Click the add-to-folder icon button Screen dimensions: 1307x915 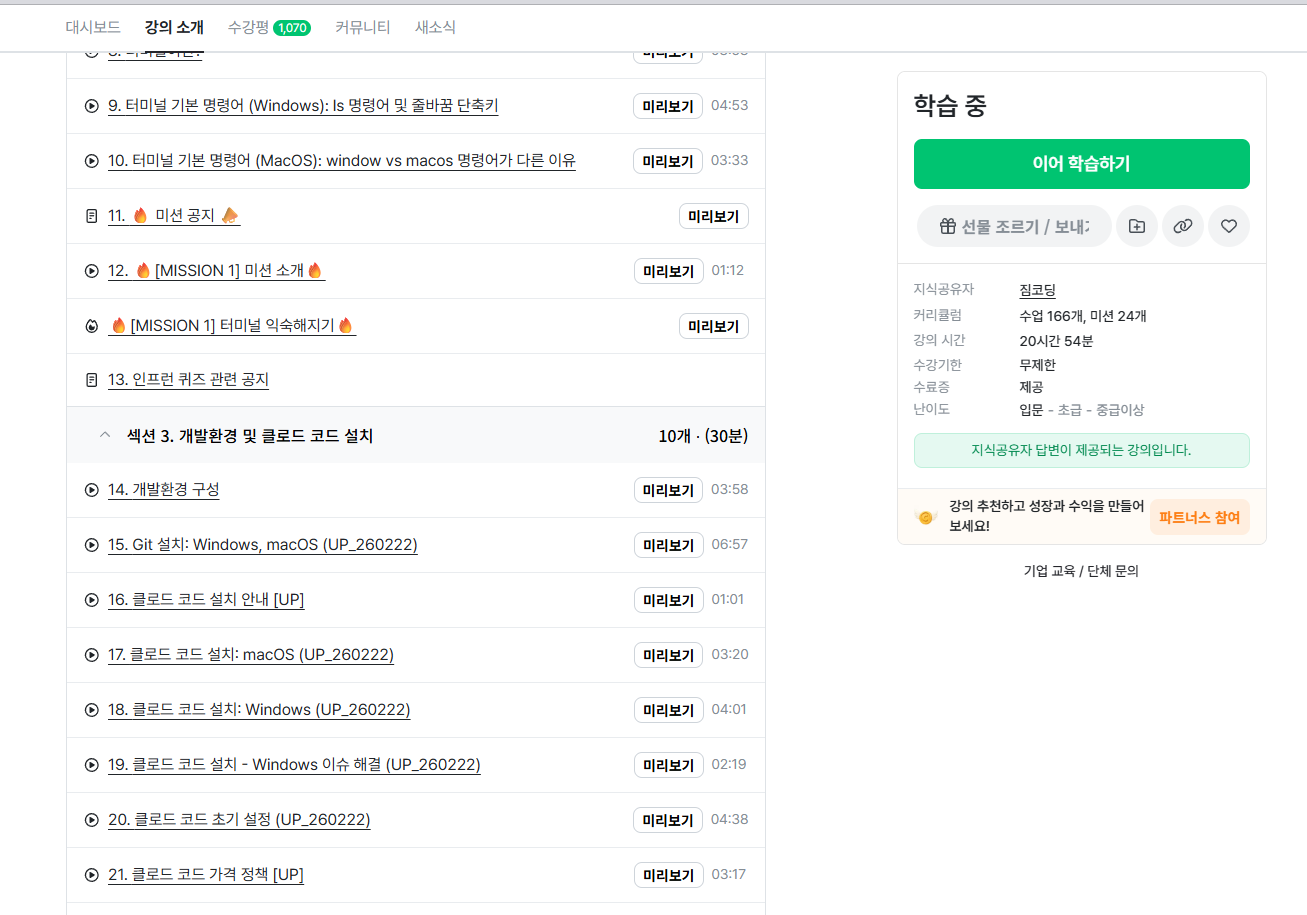[x=1137, y=226]
